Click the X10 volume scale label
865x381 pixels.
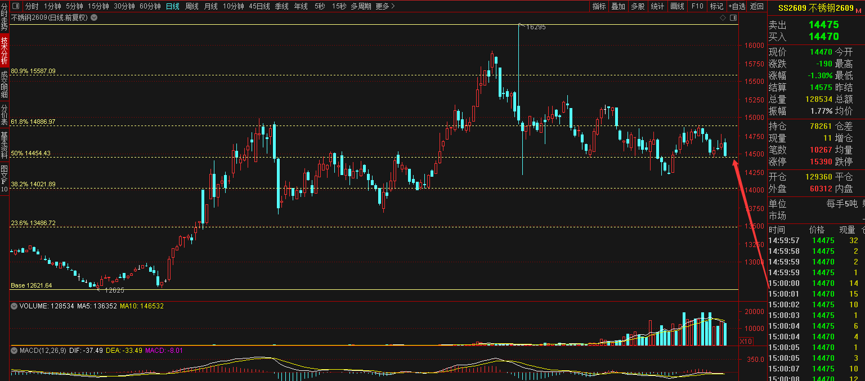[746, 341]
